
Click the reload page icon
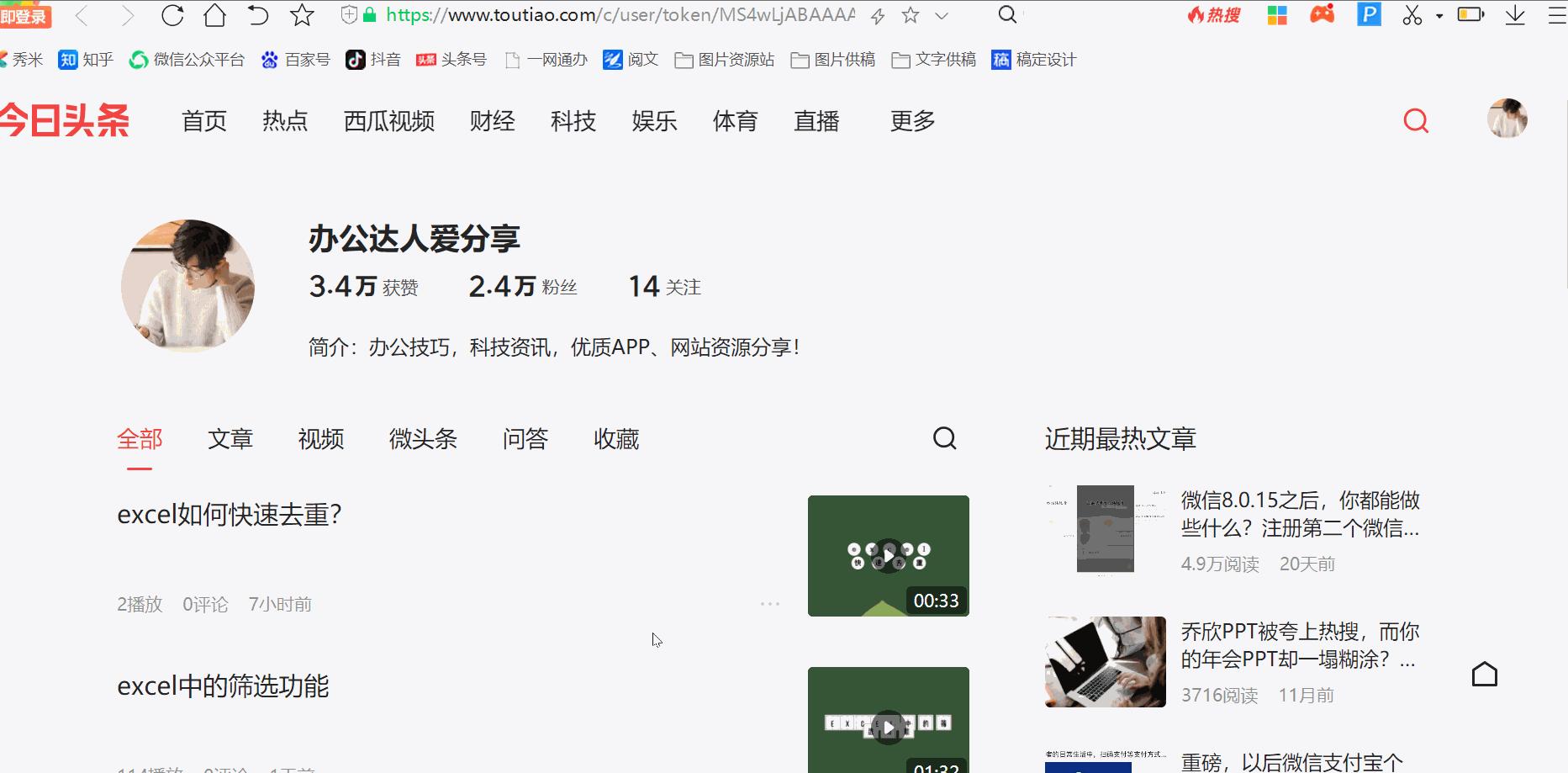point(173,14)
